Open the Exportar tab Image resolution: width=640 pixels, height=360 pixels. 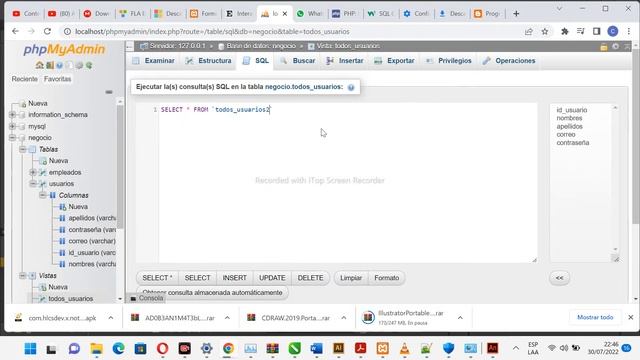394,61
